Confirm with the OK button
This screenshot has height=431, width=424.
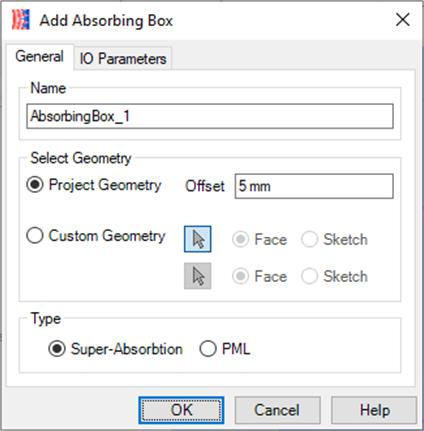[x=181, y=410]
